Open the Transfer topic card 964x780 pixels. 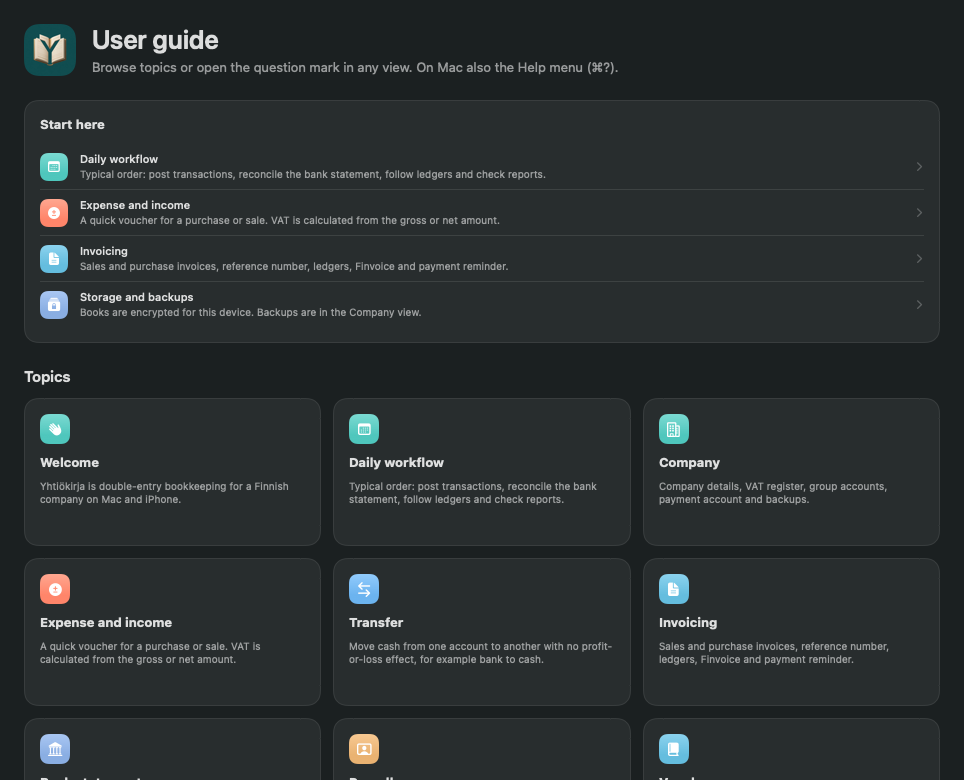tap(482, 632)
